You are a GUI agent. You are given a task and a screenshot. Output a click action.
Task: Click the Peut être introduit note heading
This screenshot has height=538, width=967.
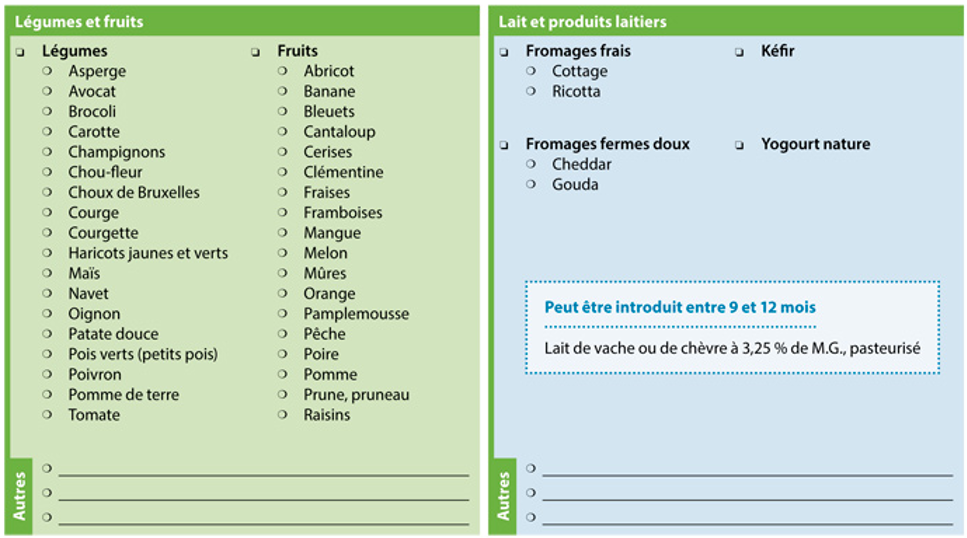tap(680, 307)
